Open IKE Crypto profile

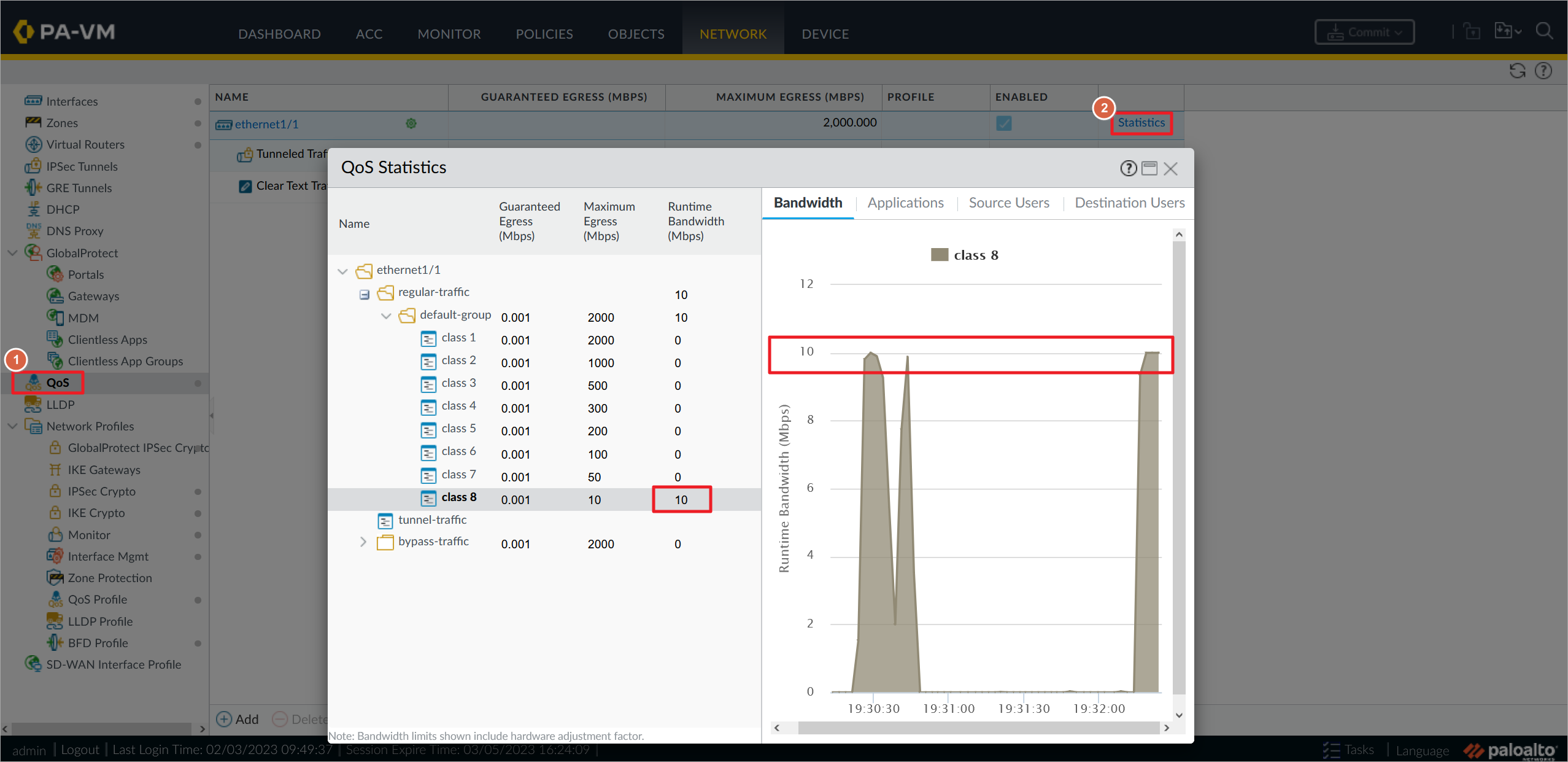coord(96,513)
